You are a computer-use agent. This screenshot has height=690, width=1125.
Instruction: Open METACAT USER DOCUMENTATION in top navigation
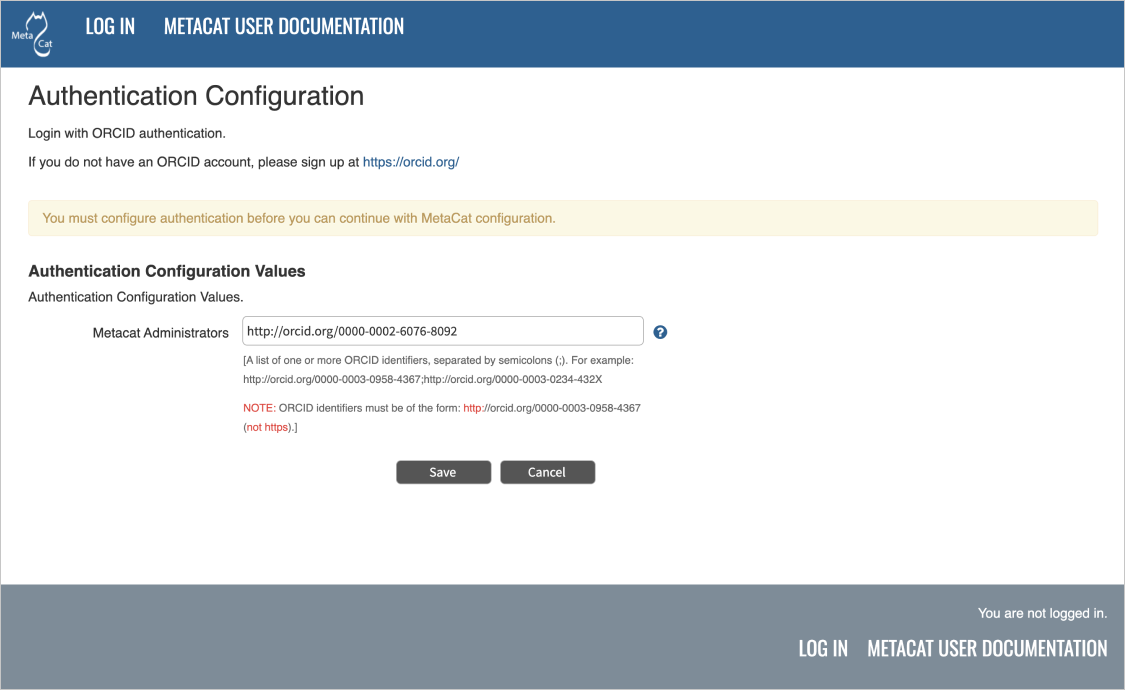(283, 26)
